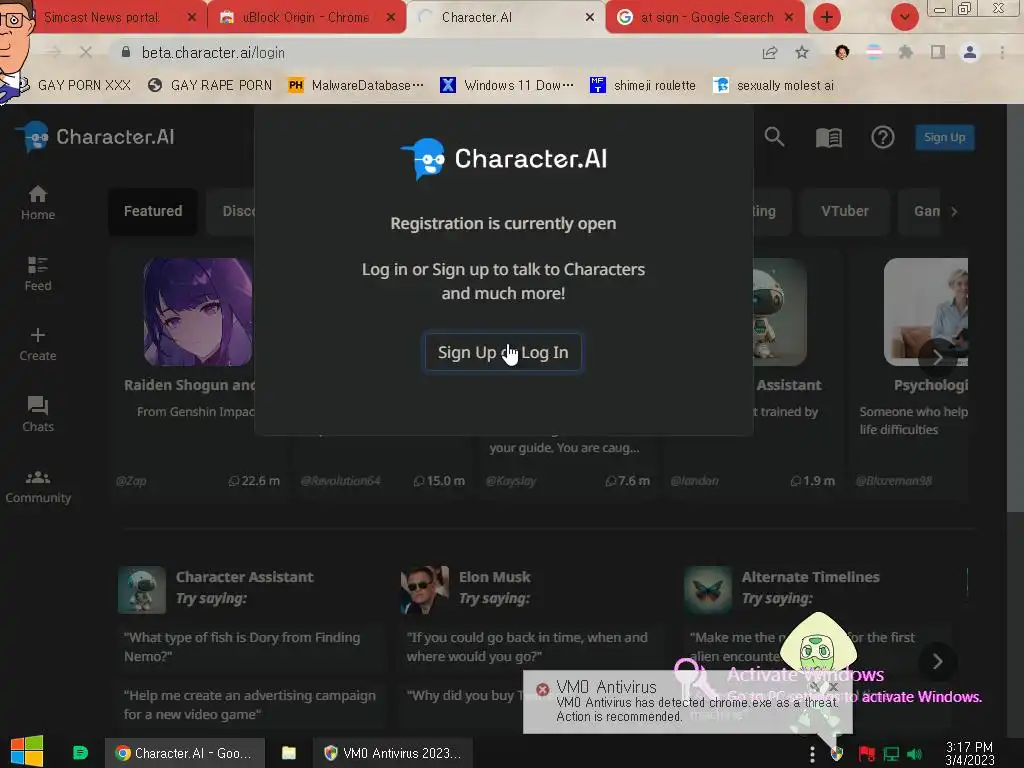1024x768 pixels.
Task: Open the tab search dropdown arrow
Action: [904, 17]
